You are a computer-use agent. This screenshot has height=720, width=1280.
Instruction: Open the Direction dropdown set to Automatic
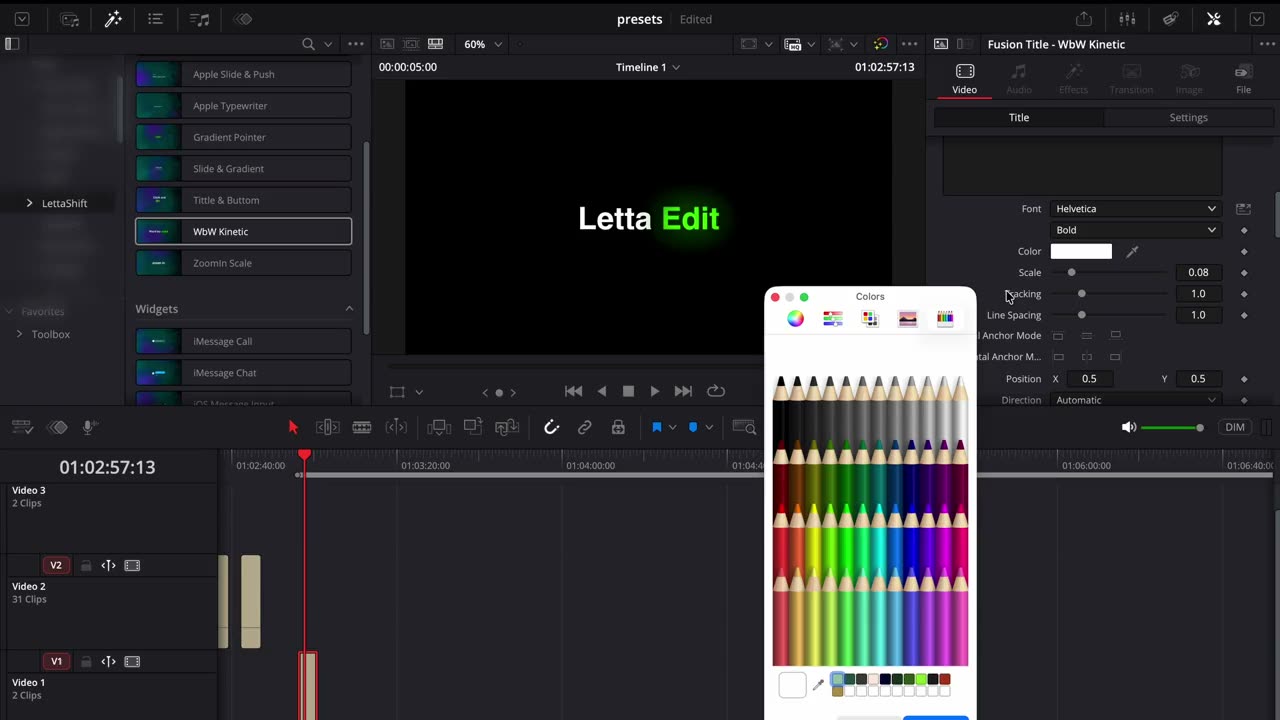1136,400
